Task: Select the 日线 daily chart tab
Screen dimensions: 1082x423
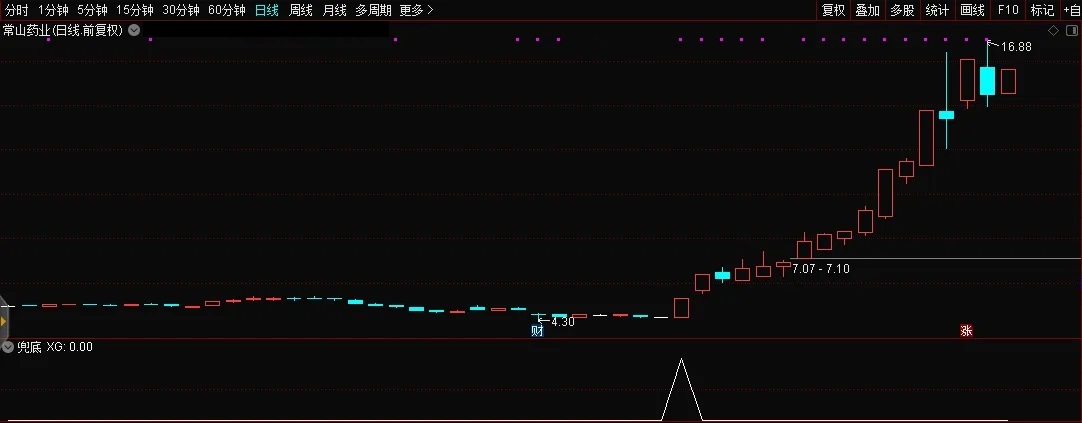Action: [266, 10]
